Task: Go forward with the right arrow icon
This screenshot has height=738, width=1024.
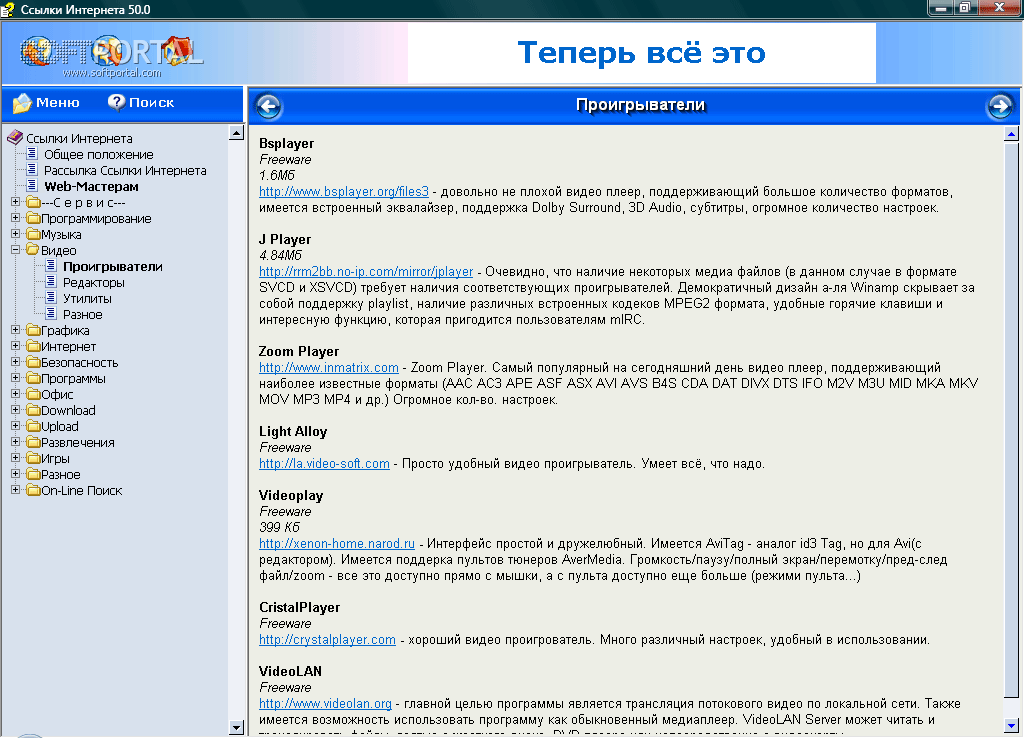Action: [1000, 106]
